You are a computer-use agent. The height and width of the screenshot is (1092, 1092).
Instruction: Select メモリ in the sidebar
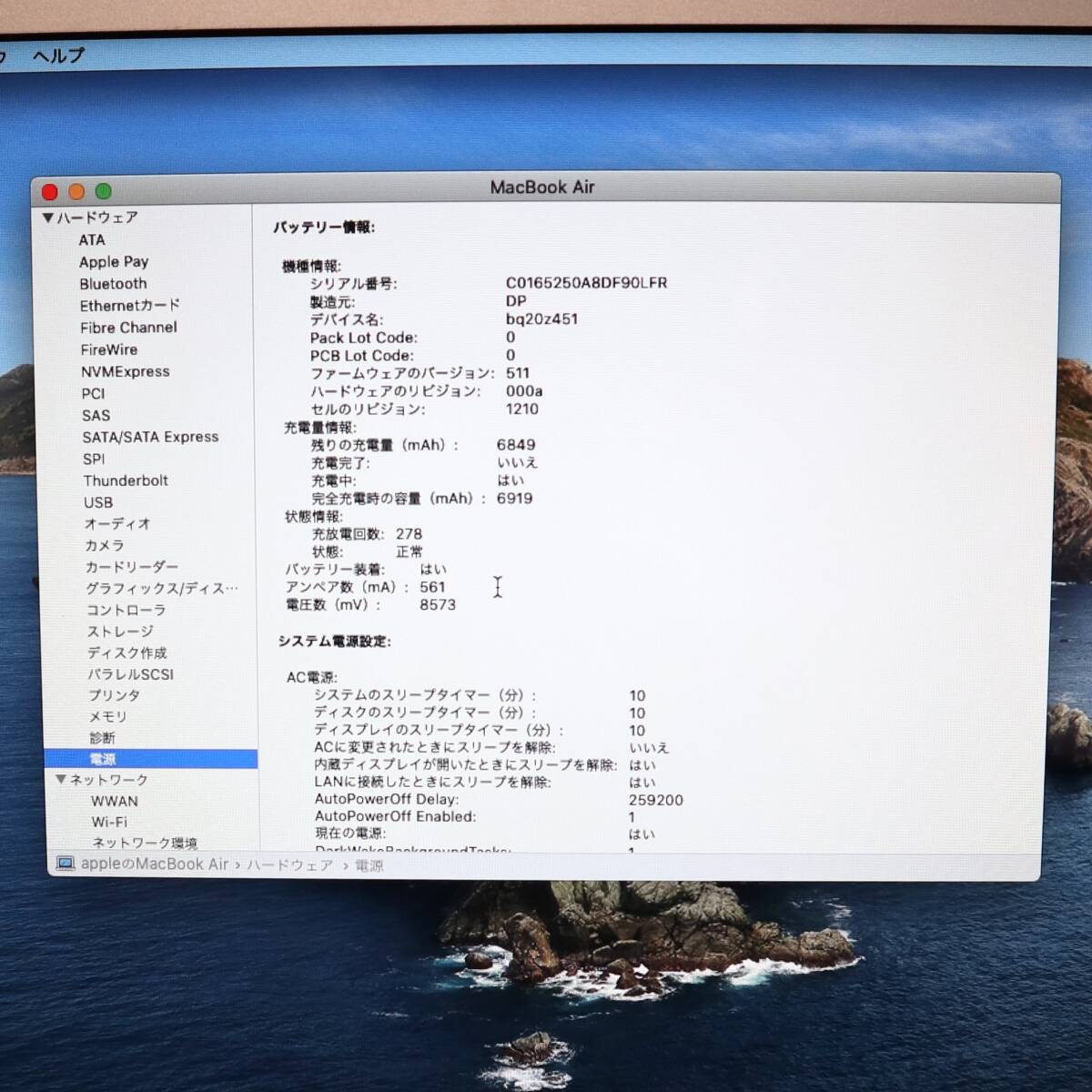108,716
